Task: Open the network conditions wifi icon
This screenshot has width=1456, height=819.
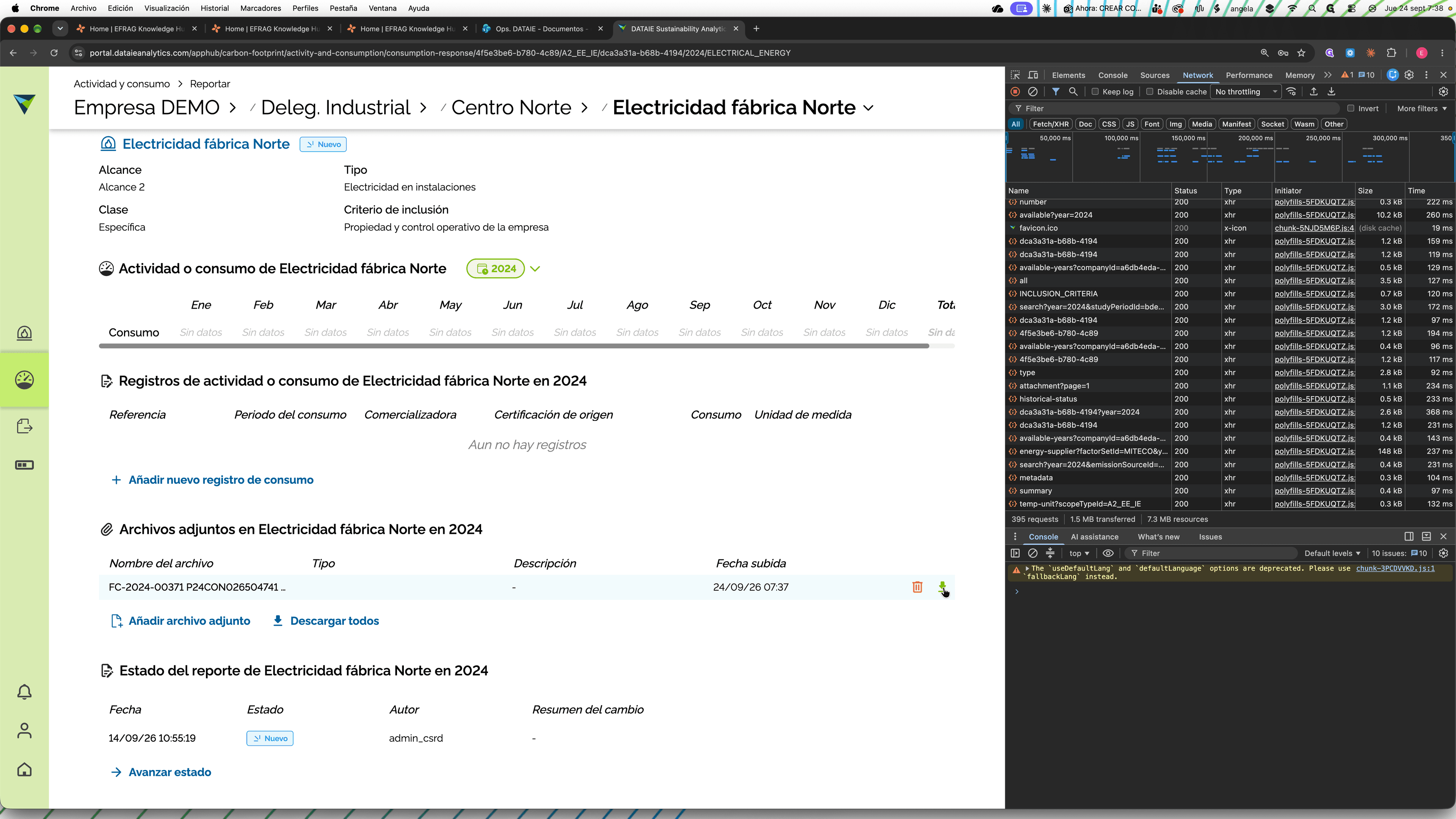Action: [1291, 91]
